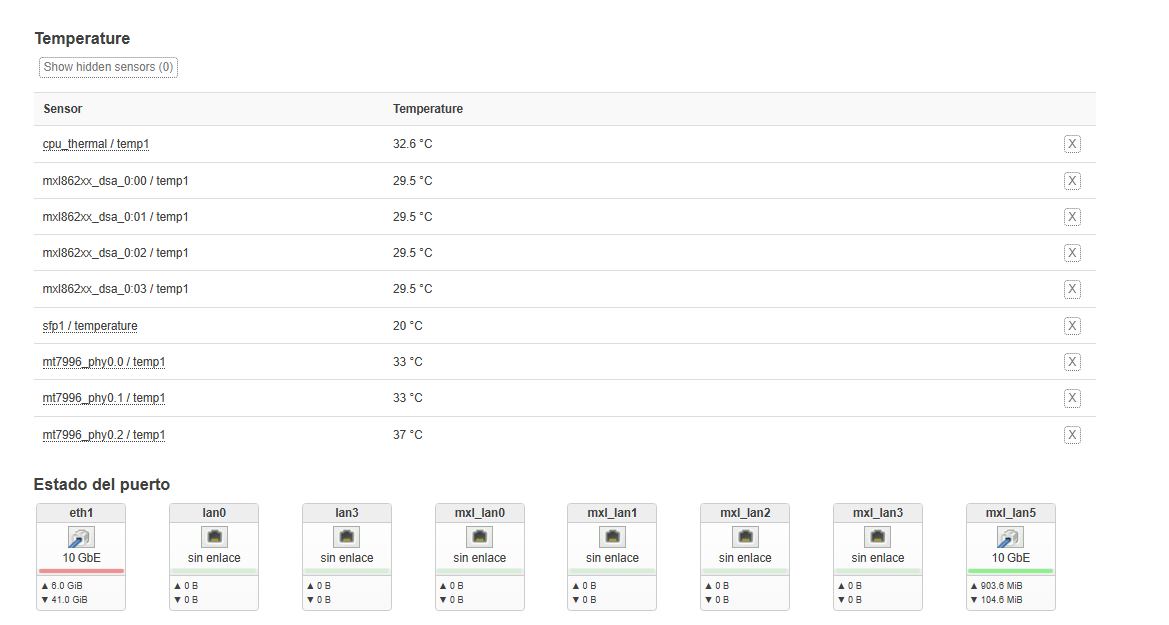Click the lan0 ethernet port icon
Viewport: 1169px width, 625px height.
tap(214, 537)
